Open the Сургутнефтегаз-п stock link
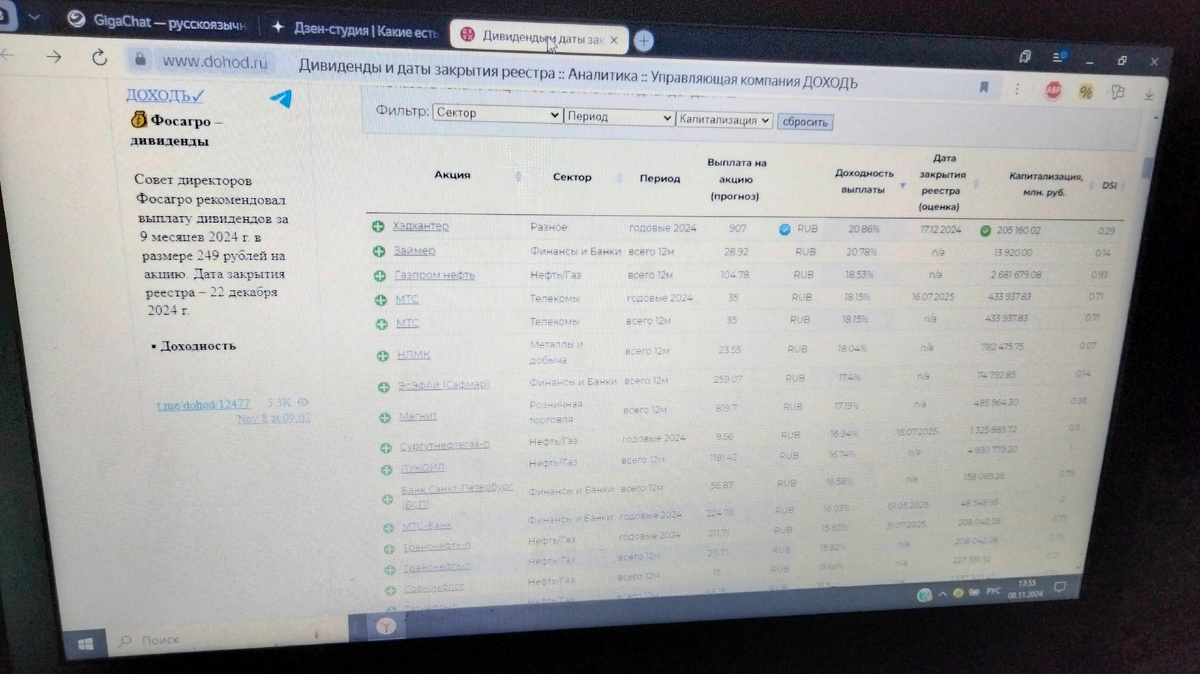Screen dimensions: 1200x674 (x=445, y=445)
